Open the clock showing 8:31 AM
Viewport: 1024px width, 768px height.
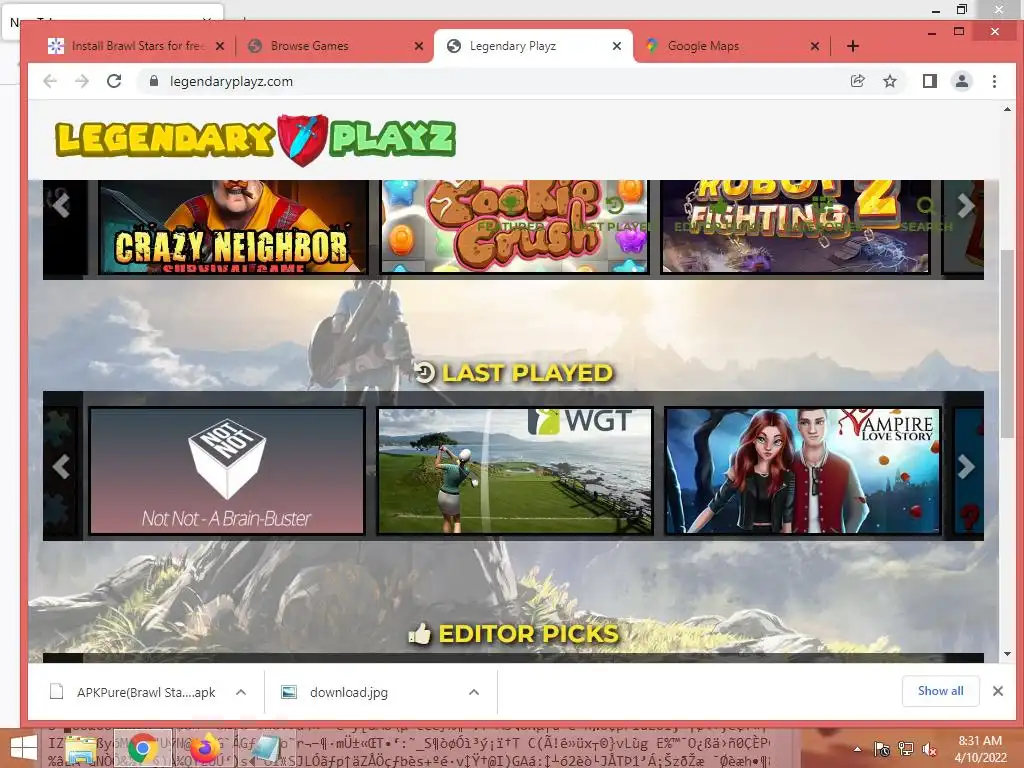pyautogui.click(x=980, y=749)
